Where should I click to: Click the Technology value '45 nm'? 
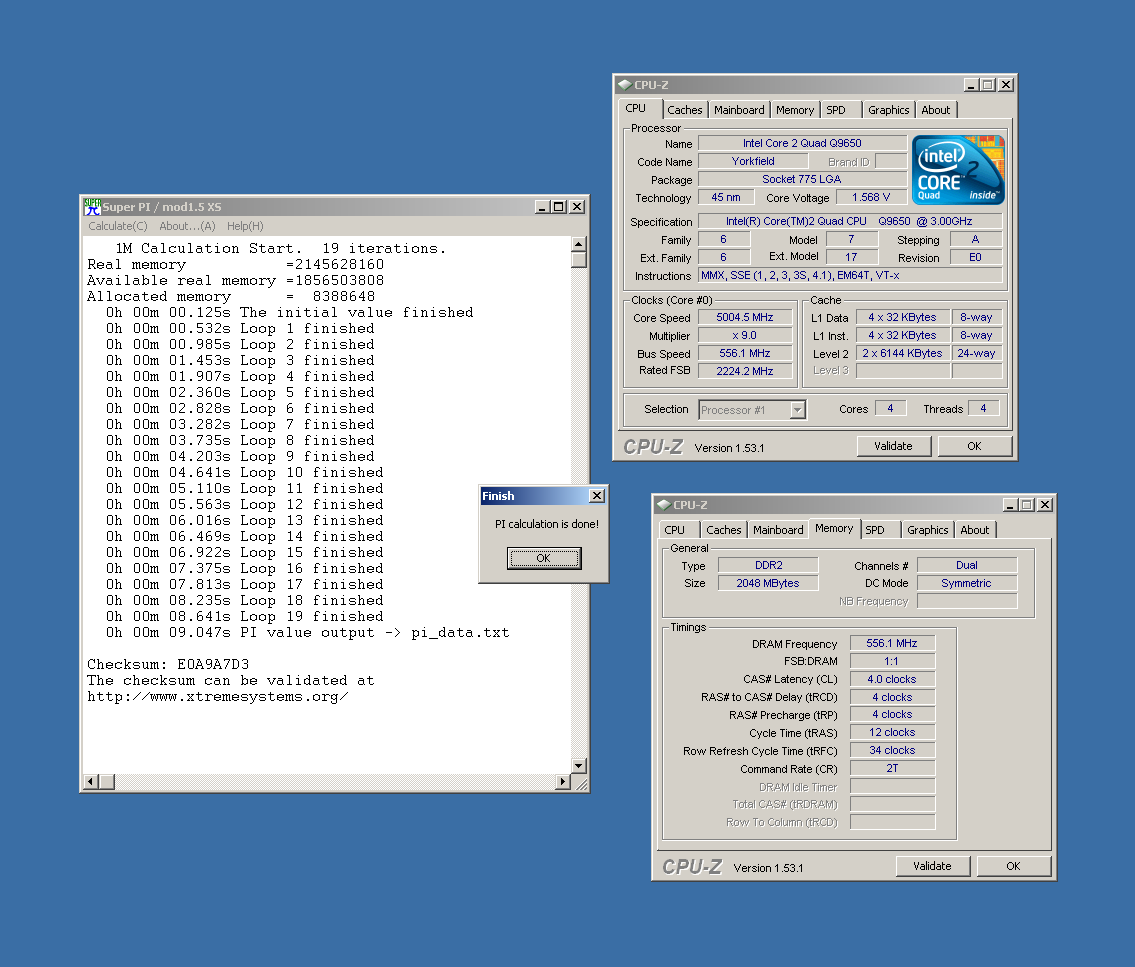point(726,198)
